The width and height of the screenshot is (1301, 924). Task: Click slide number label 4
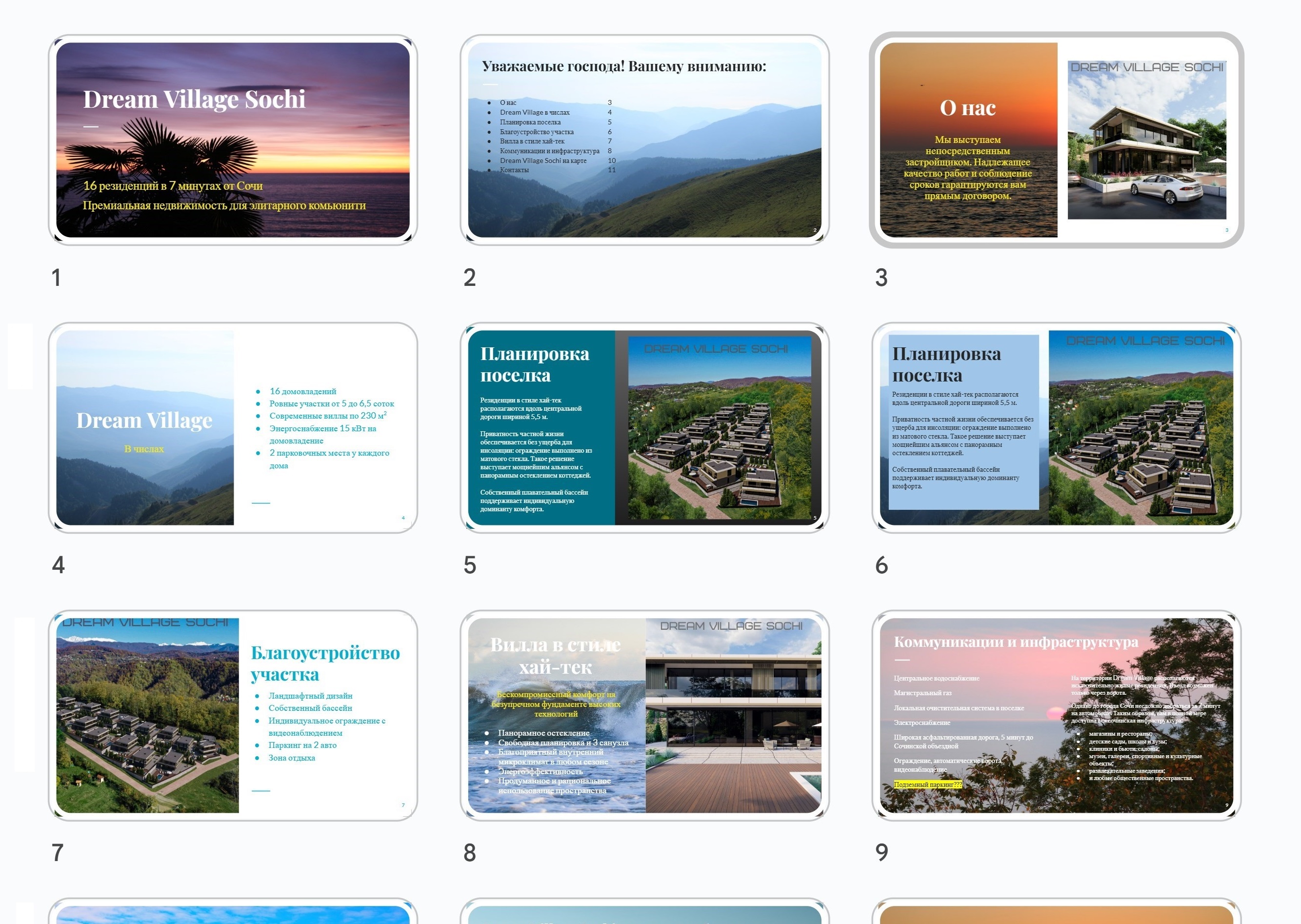(58, 565)
